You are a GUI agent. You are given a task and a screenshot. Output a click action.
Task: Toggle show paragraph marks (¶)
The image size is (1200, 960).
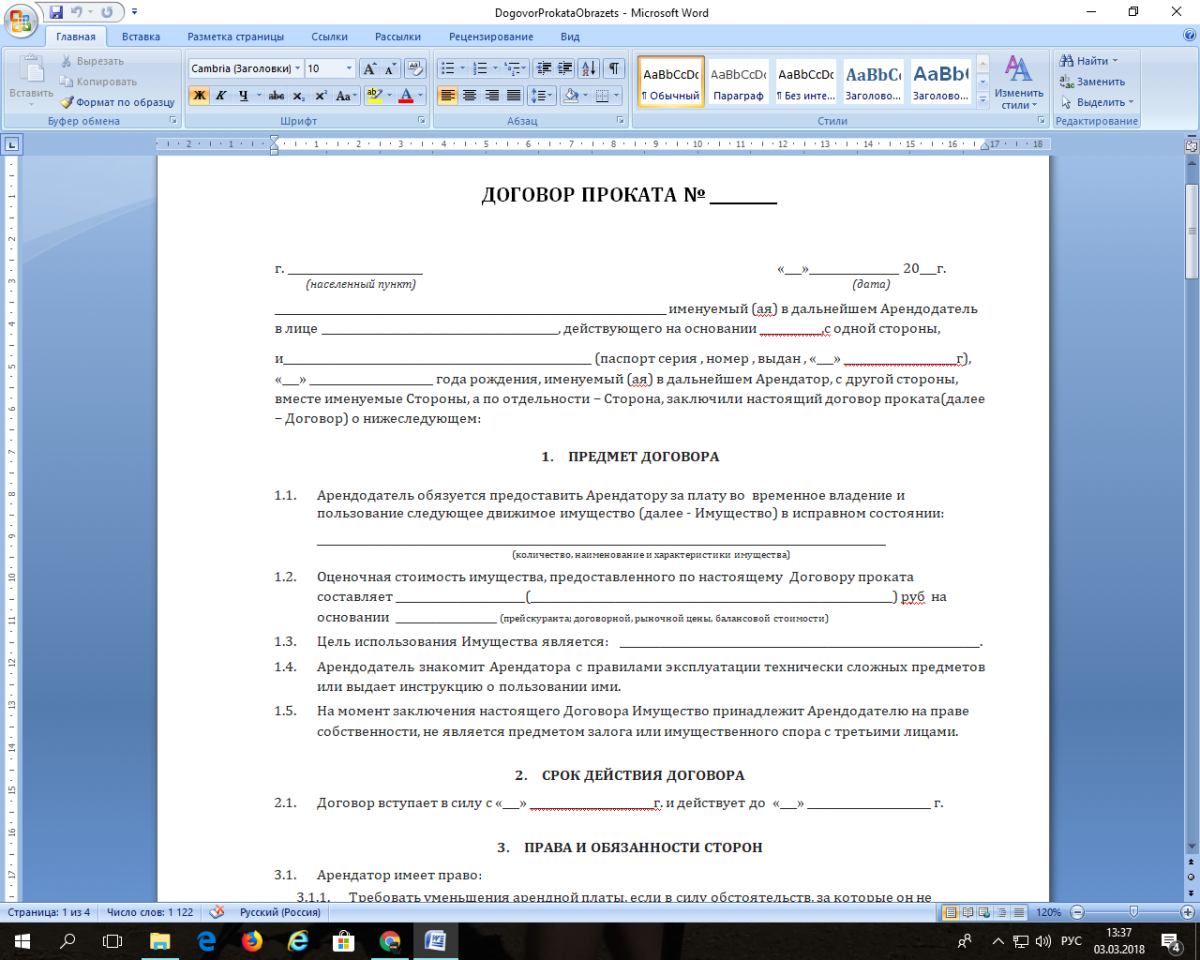pyautogui.click(x=613, y=69)
